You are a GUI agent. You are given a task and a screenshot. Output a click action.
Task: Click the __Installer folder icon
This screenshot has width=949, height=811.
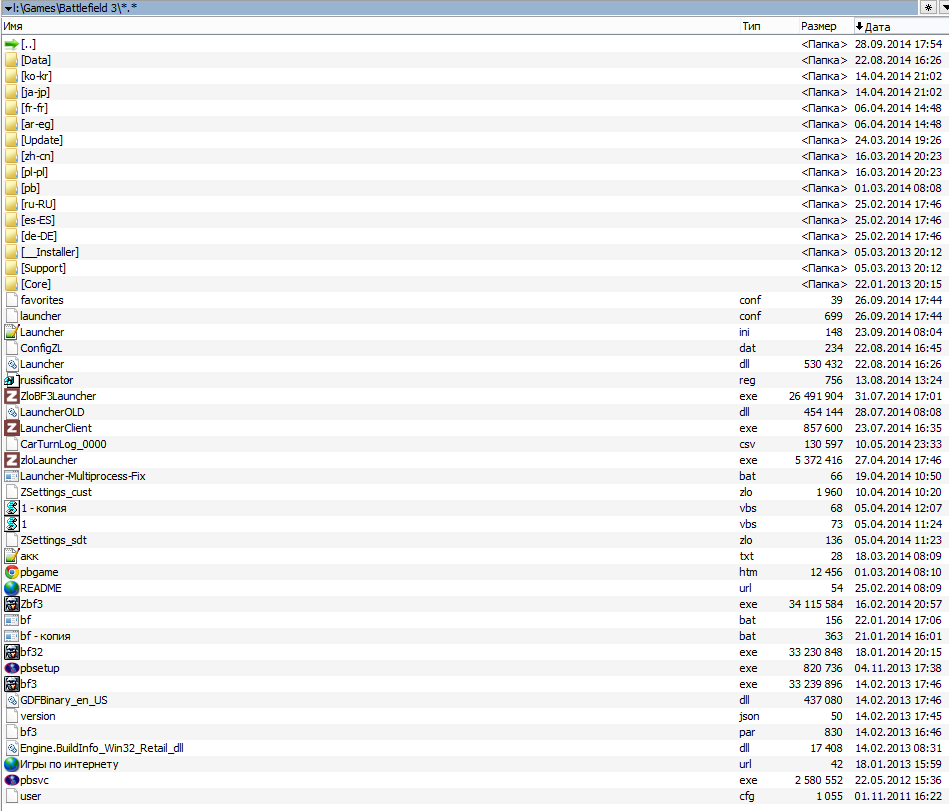11,252
